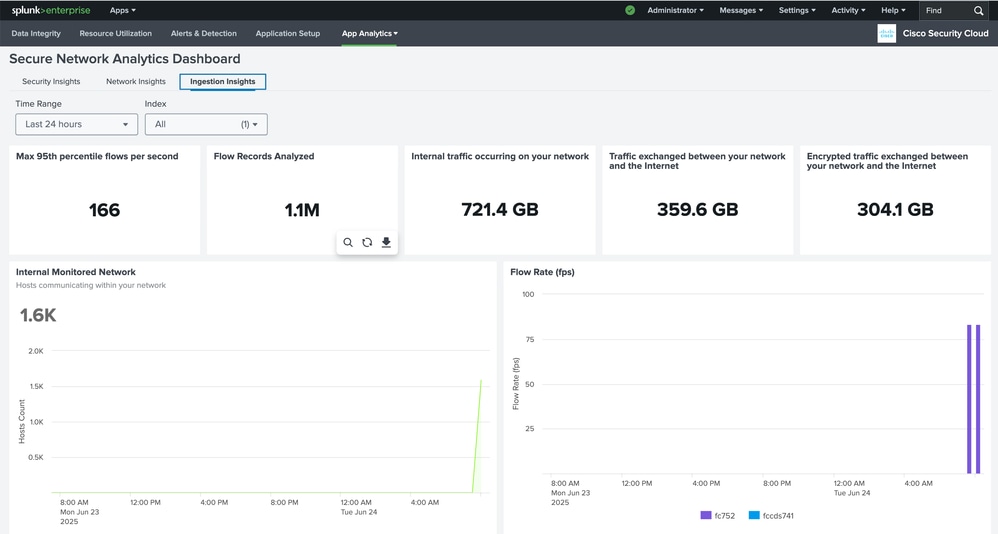Open the Help dropdown menu

pos(893,10)
